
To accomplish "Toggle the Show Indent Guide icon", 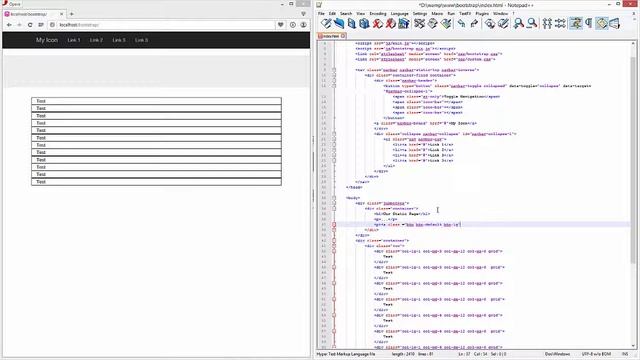I will pos(602,24).
